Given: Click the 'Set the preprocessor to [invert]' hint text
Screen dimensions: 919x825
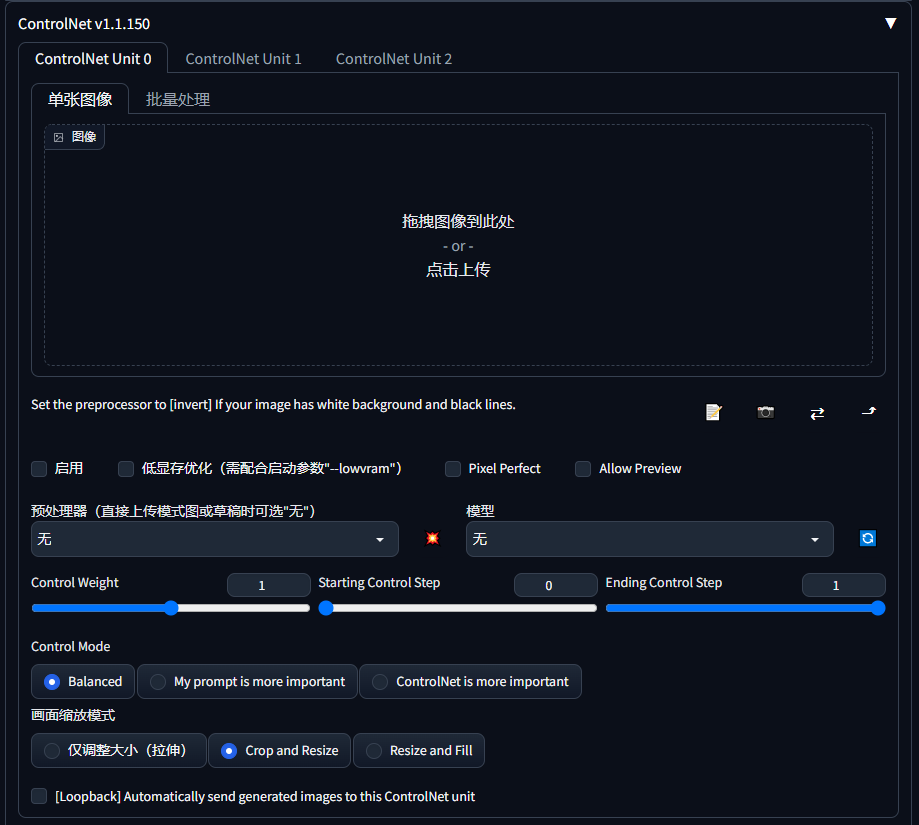Looking at the screenshot, I should click(273, 404).
